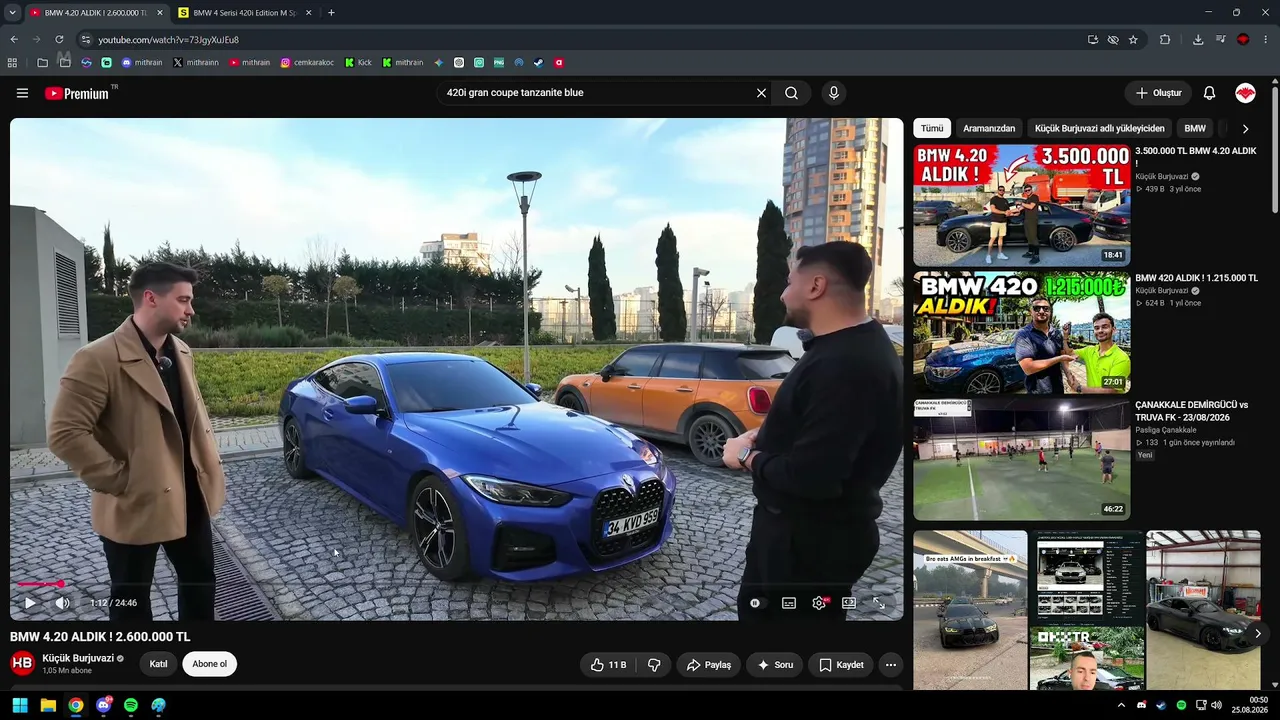Image resolution: width=1280 pixels, height=720 pixels.
Task: Reload the current page
Action: tap(59, 40)
